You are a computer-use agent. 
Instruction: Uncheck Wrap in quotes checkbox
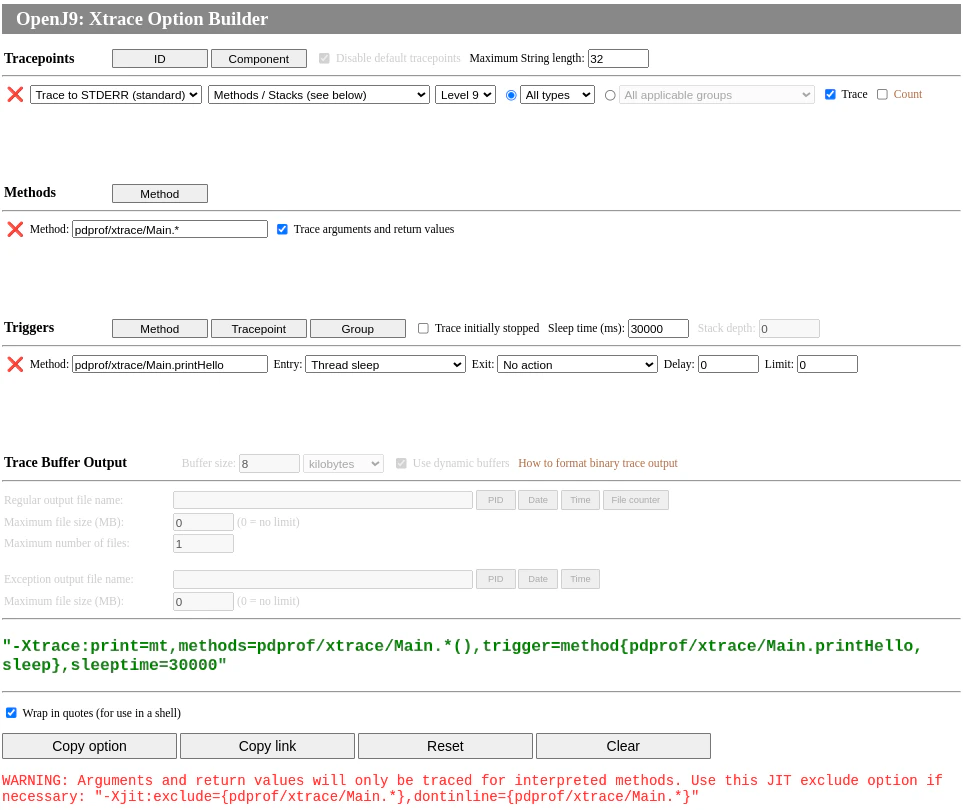coord(11,713)
